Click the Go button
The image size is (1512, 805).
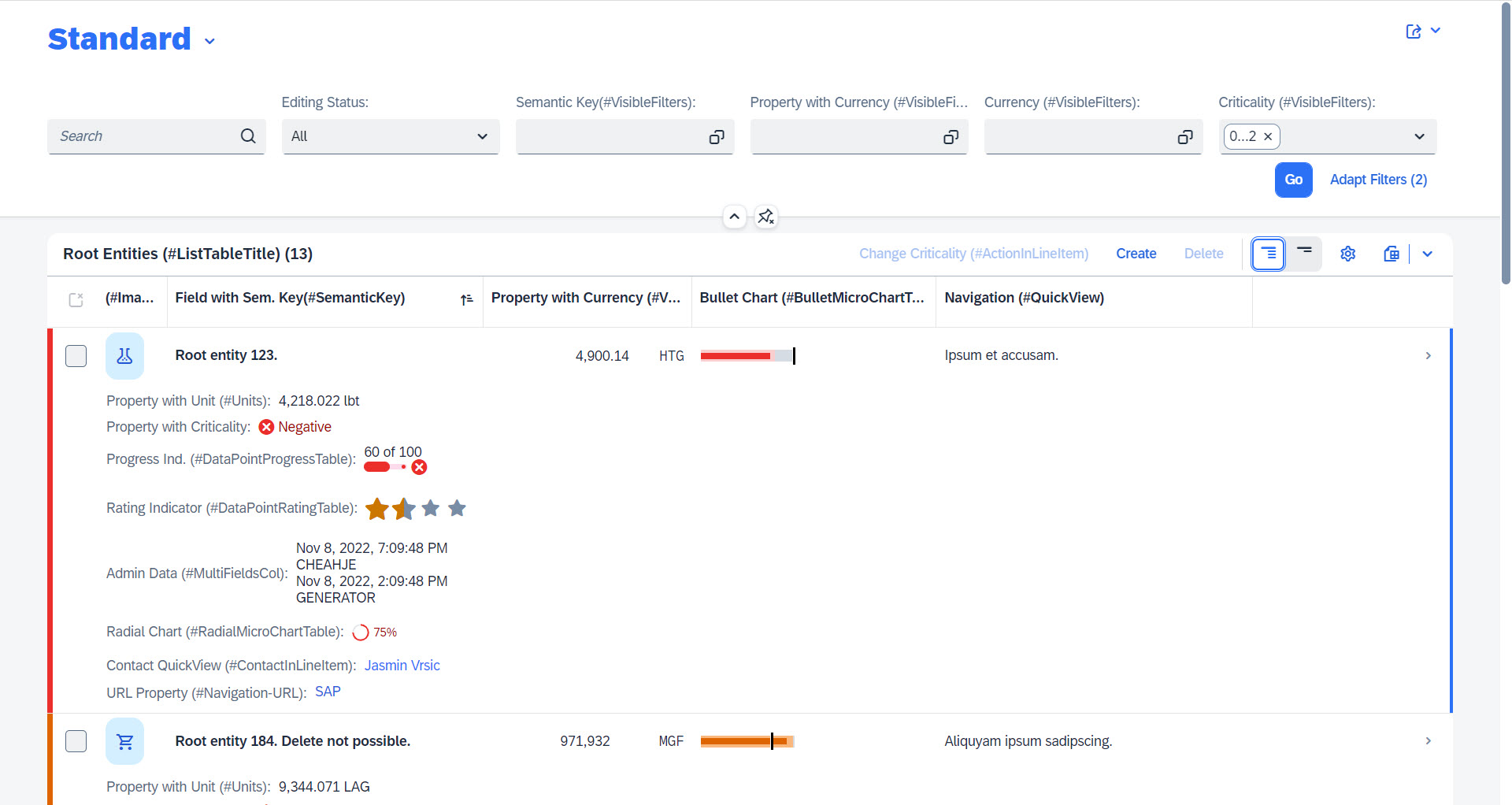pyautogui.click(x=1293, y=180)
